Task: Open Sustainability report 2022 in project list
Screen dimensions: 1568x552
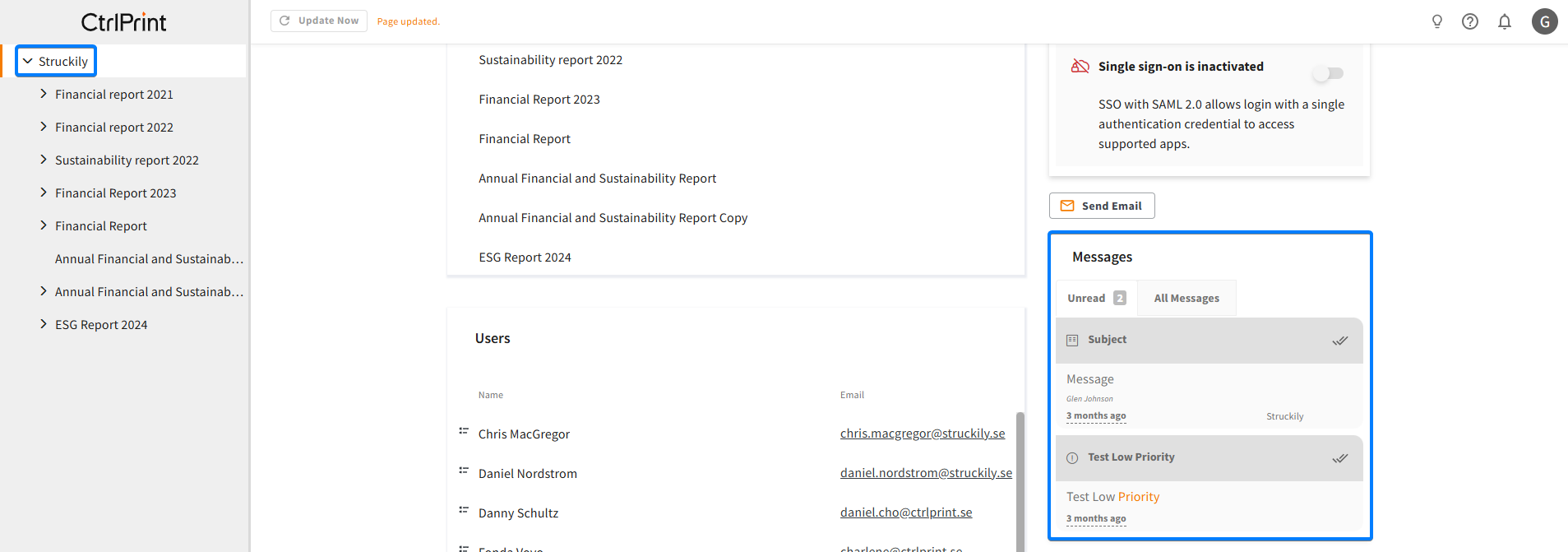Action: coord(551,60)
